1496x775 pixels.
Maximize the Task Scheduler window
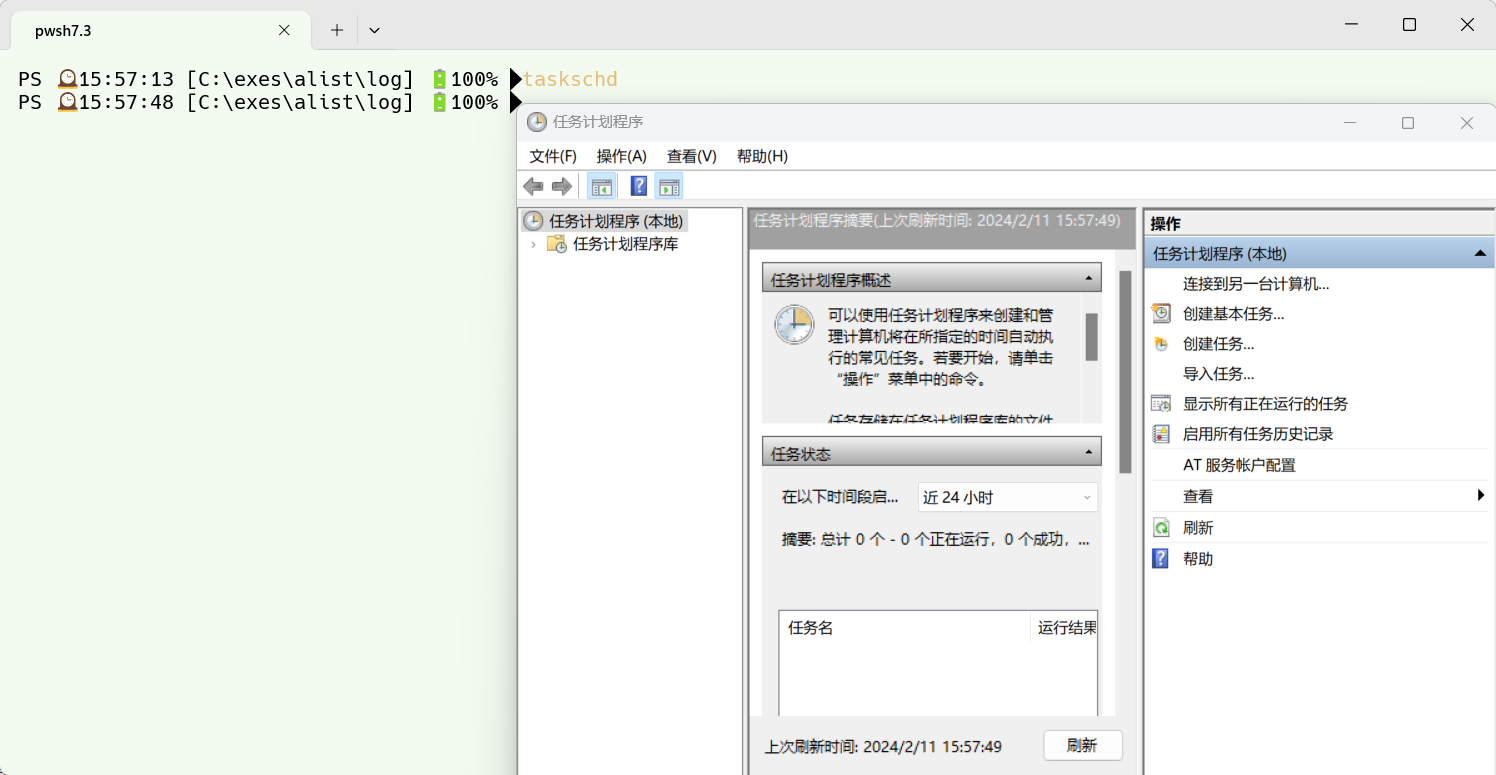pyautogui.click(x=1408, y=122)
